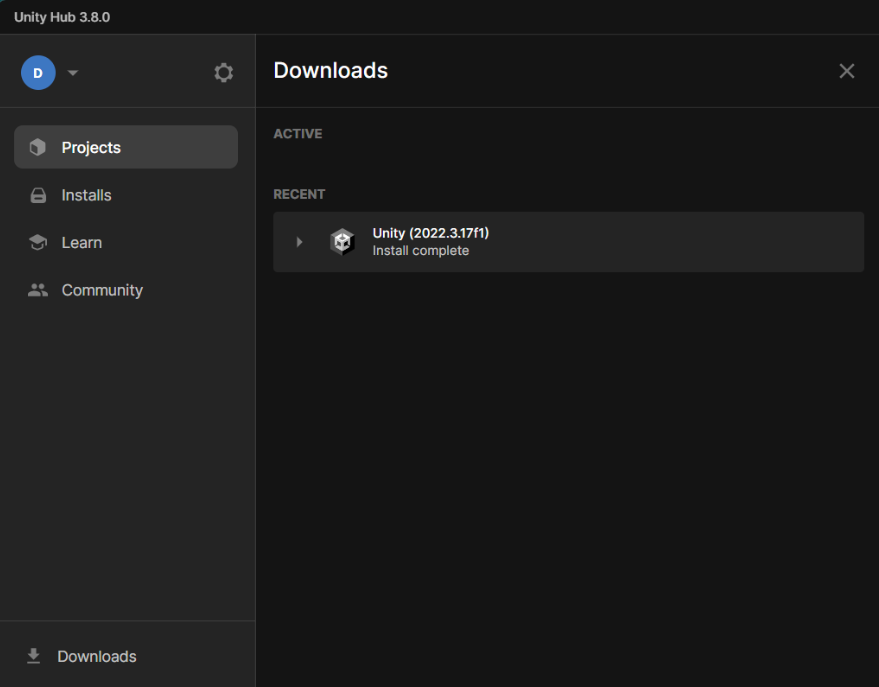
Task: Select the Projects label in the sidebar
Action: click(x=91, y=147)
